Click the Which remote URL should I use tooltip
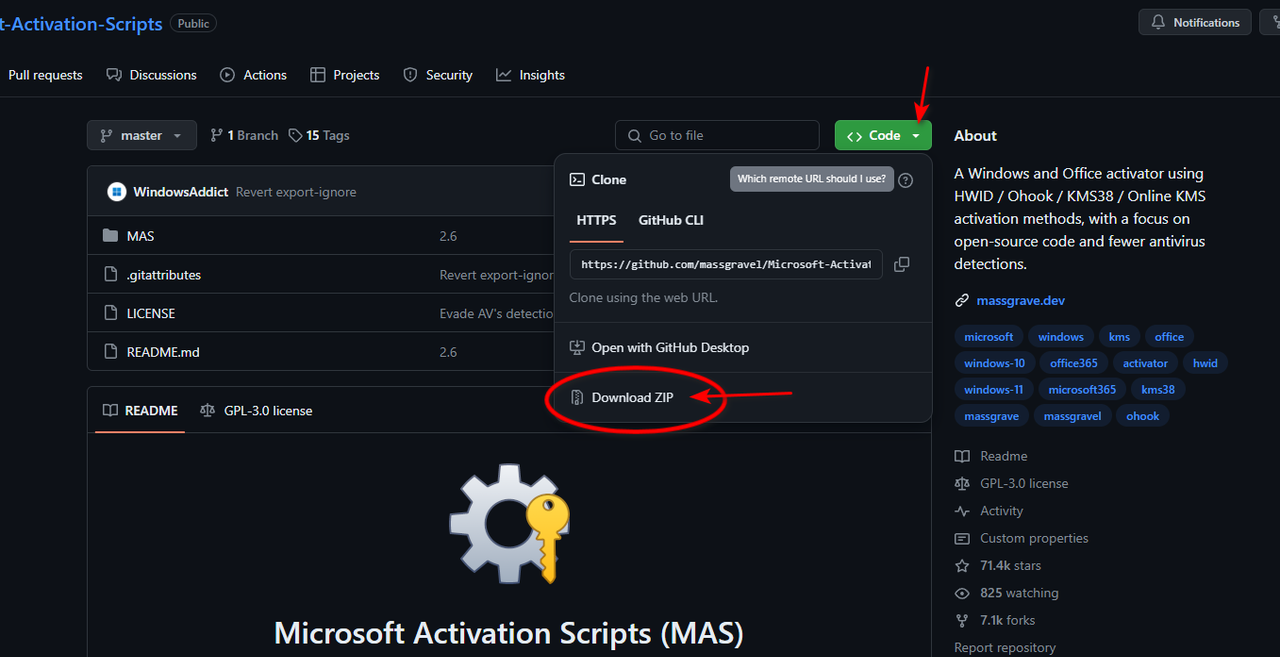 pos(811,179)
